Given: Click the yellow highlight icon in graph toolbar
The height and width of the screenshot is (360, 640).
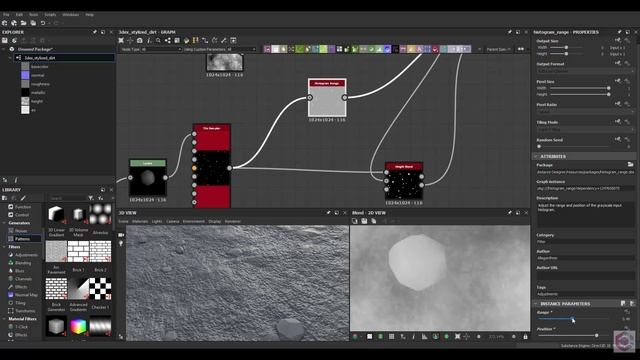Looking at the screenshot, I should (196, 40).
